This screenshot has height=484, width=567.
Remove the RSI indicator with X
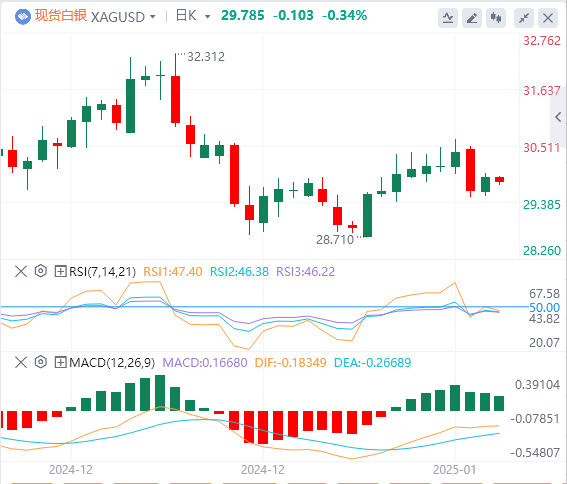coord(21,271)
